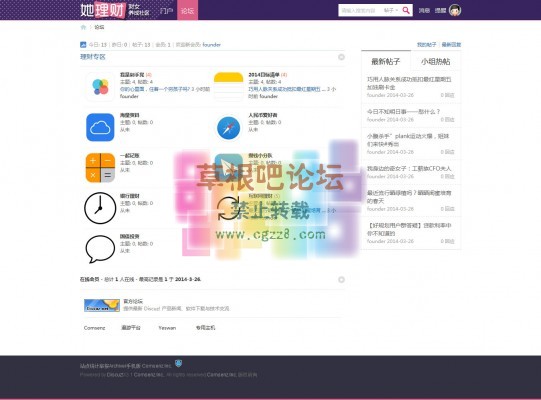Open the founder new member link
This screenshot has width=541, height=400.
pyautogui.click(x=212, y=45)
